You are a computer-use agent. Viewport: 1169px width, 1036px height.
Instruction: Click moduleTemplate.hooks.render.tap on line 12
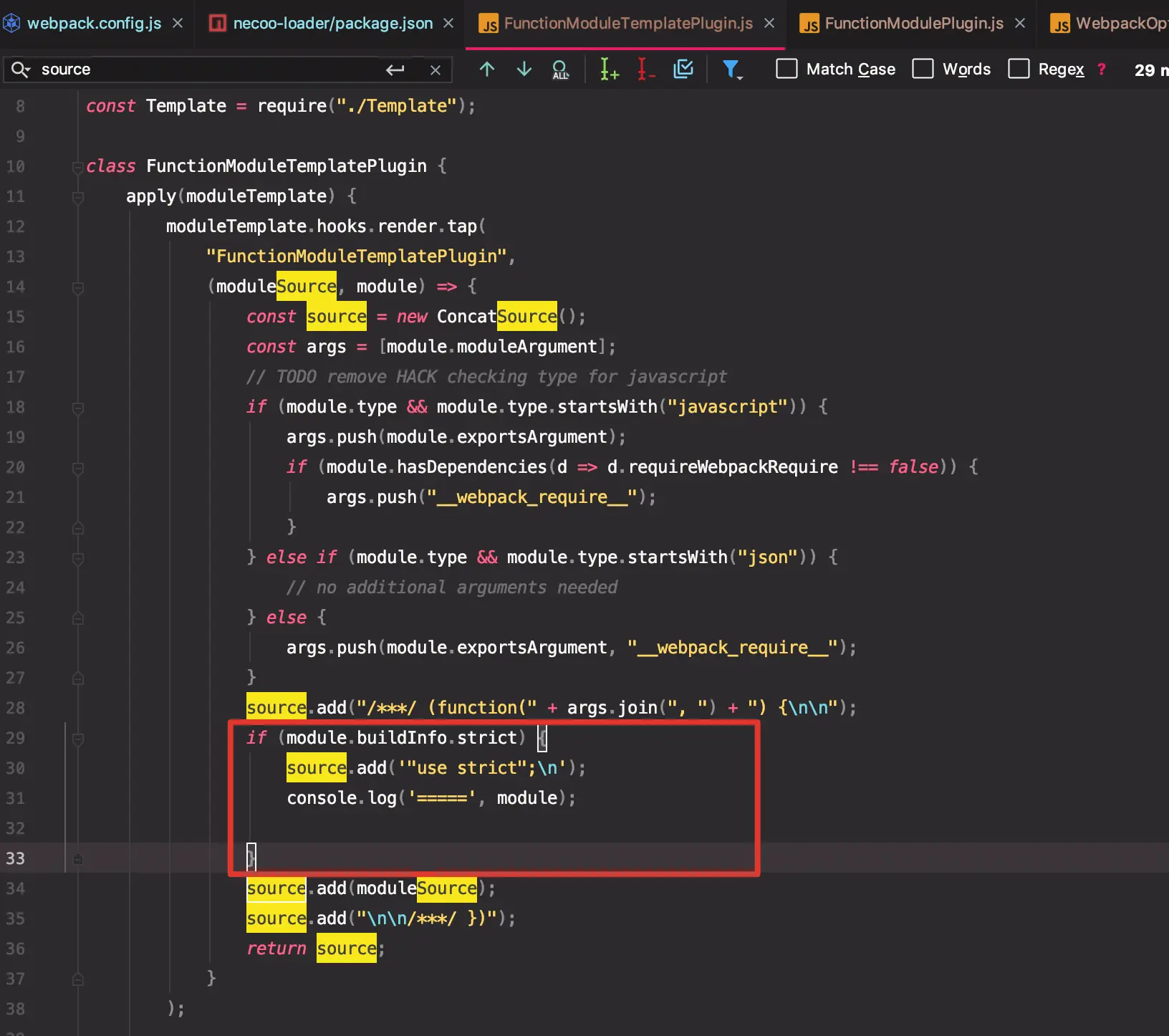(322, 226)
